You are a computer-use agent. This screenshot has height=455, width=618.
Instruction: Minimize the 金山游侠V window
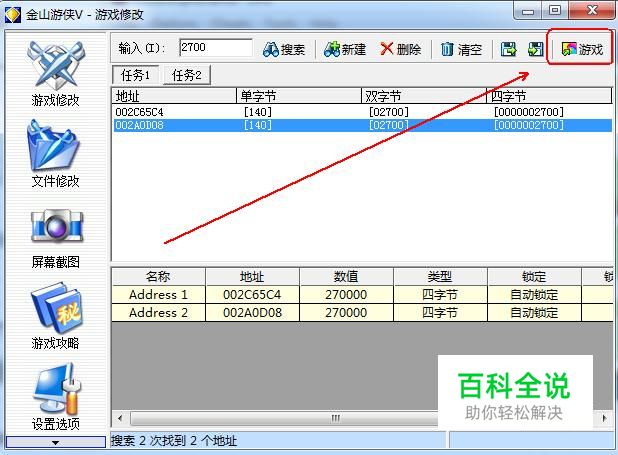point(527,11)
